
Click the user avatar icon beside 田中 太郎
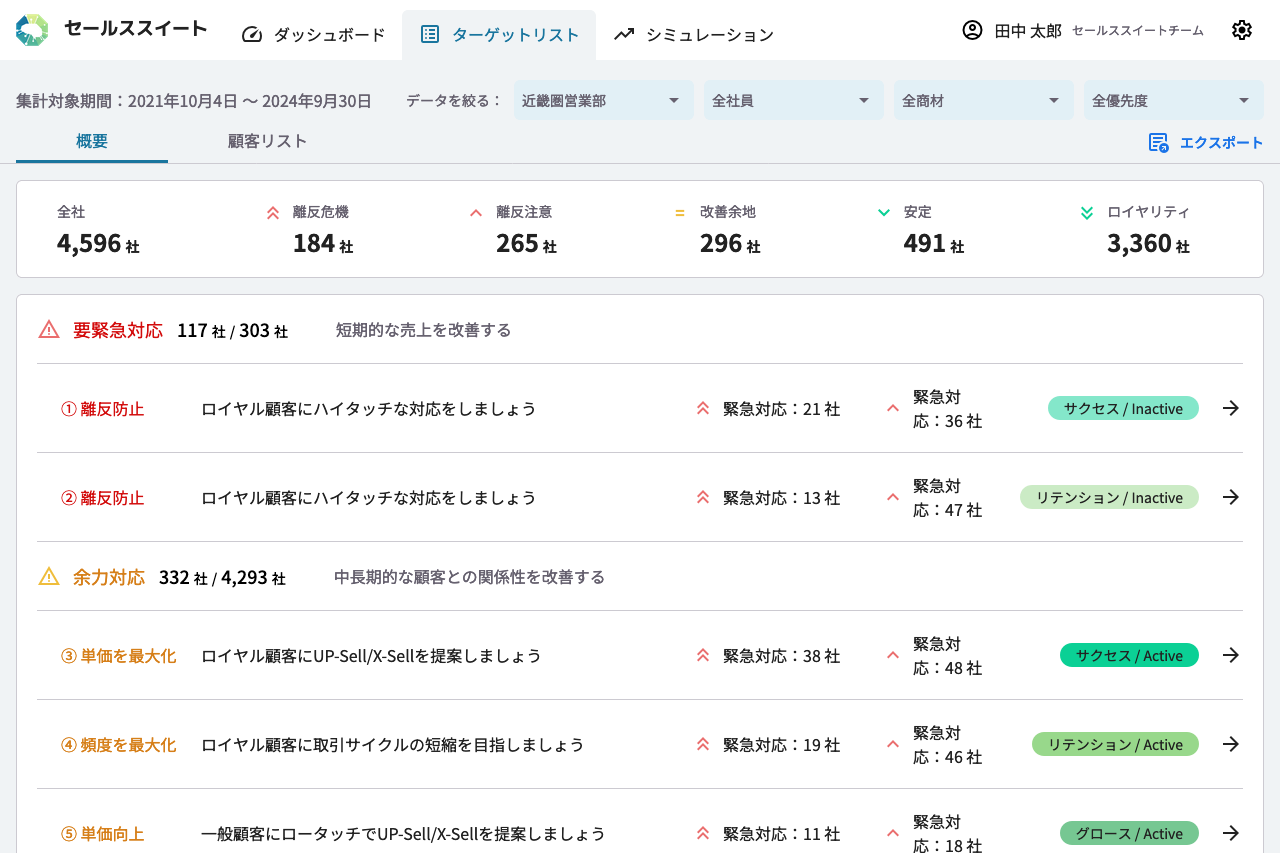click(x=972, y=30)
